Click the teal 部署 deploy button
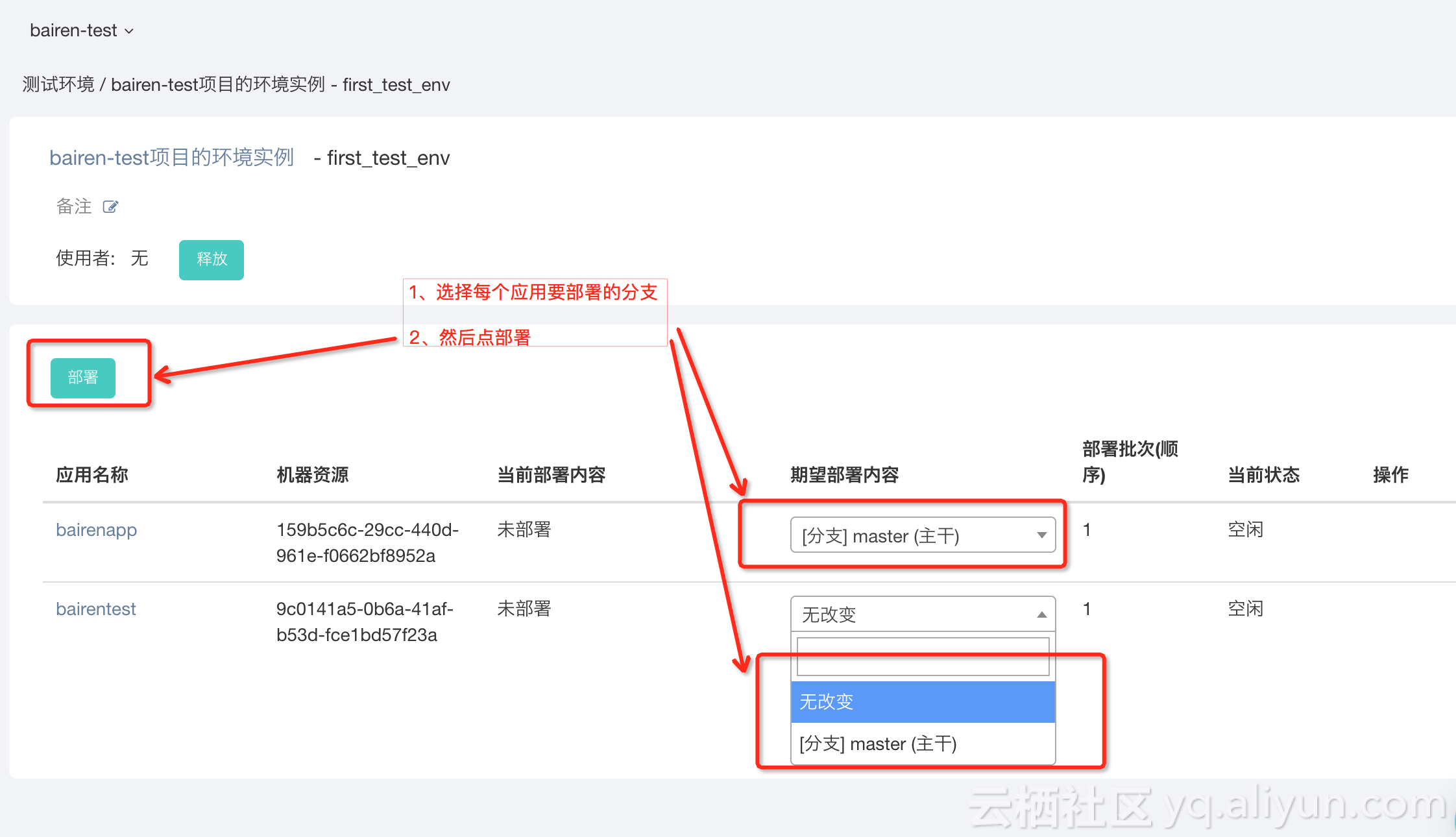 tap(83, 378)
